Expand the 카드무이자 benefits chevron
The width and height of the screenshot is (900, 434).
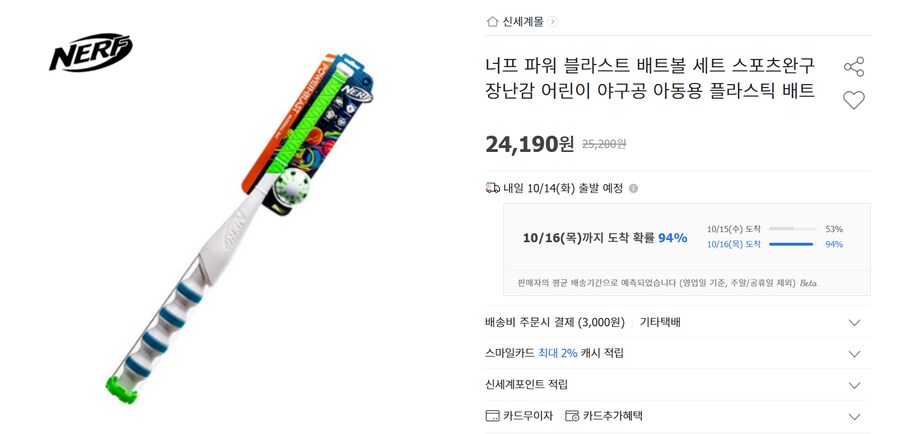point(855,416)
